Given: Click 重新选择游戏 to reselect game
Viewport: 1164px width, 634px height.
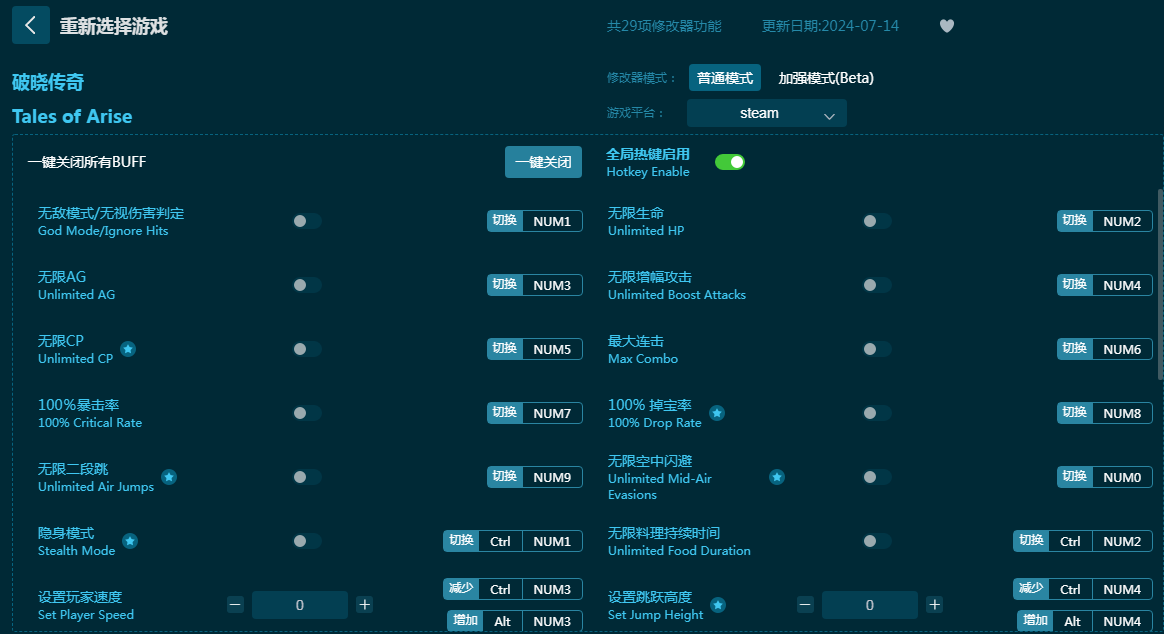Looking at the screenshot, I should [114, 26].
